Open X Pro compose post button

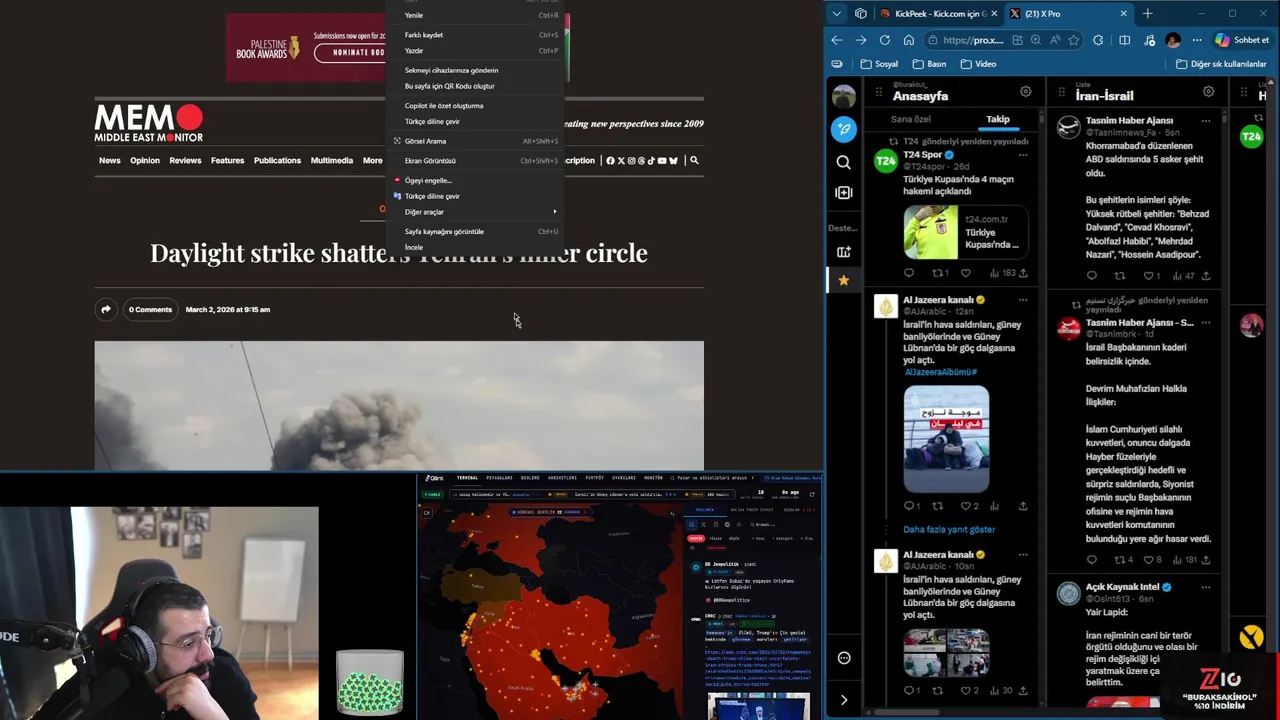pyautogui.click(x=844, y=129)
